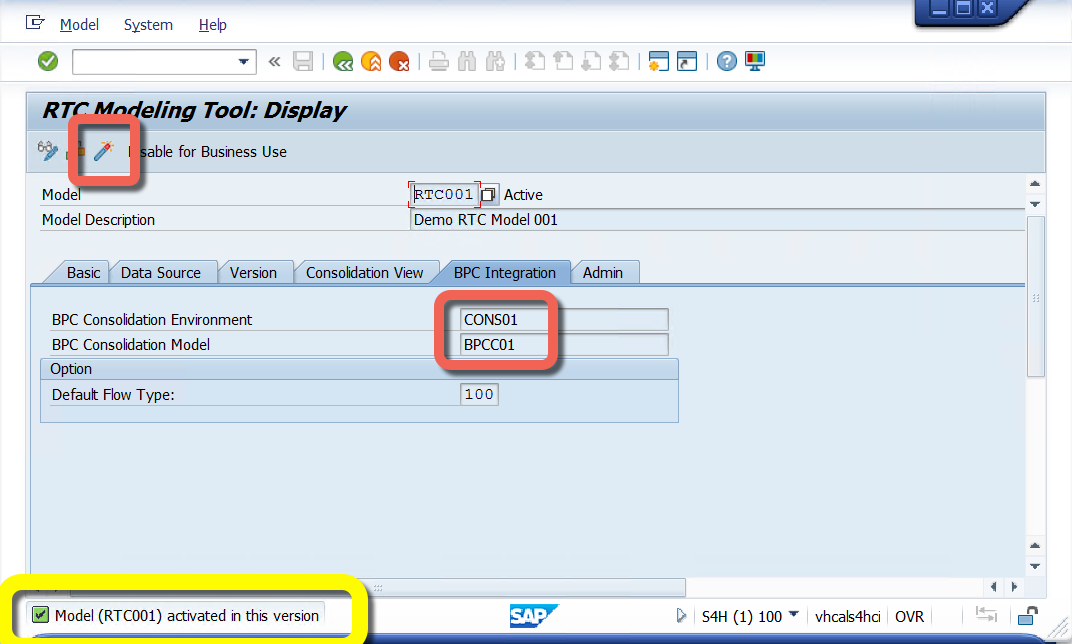Open the System menu
Viewport: 1072px width, 644px height.
[x=148, y=25]
